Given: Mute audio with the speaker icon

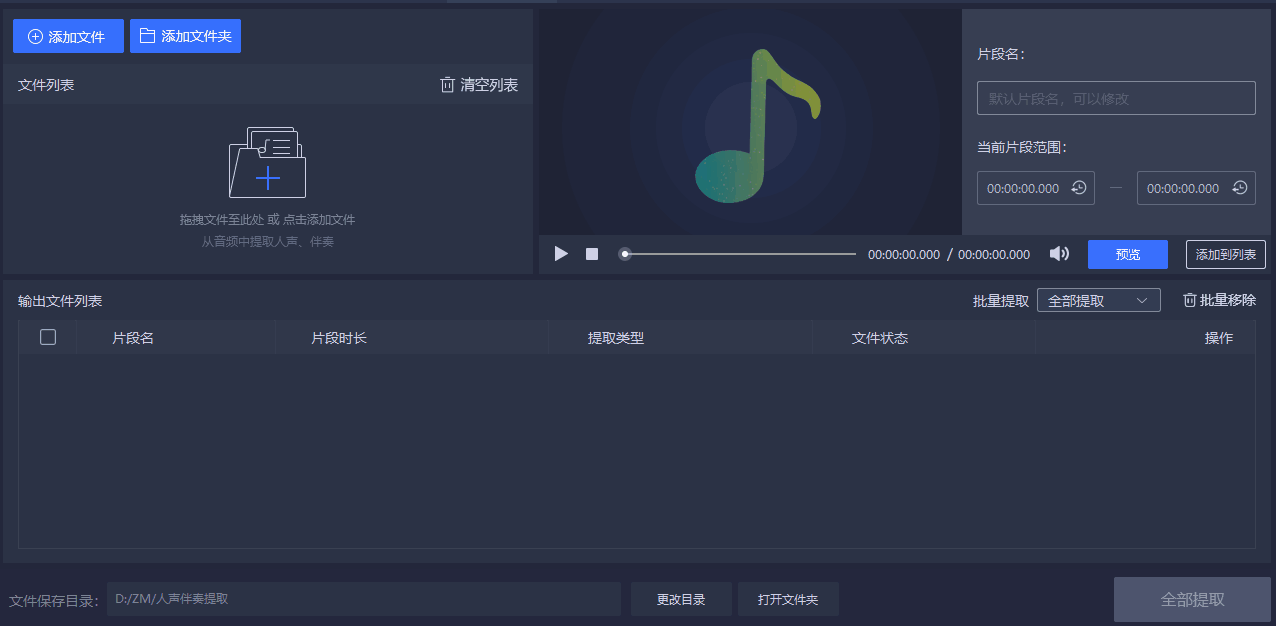Looking at the screenshot, I should coord(1059,254).
